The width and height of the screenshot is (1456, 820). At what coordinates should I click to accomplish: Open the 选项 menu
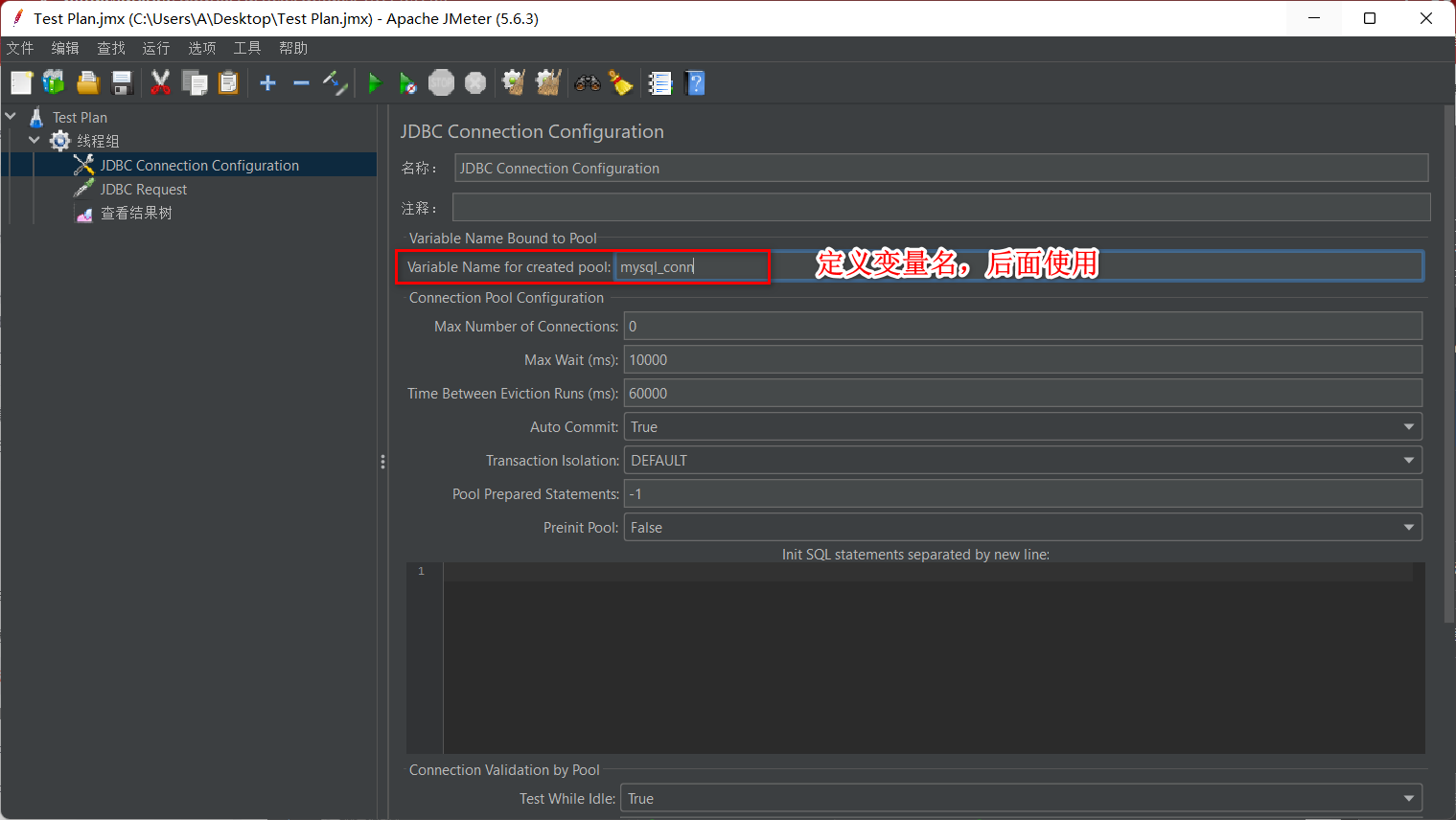click(202, 48)
